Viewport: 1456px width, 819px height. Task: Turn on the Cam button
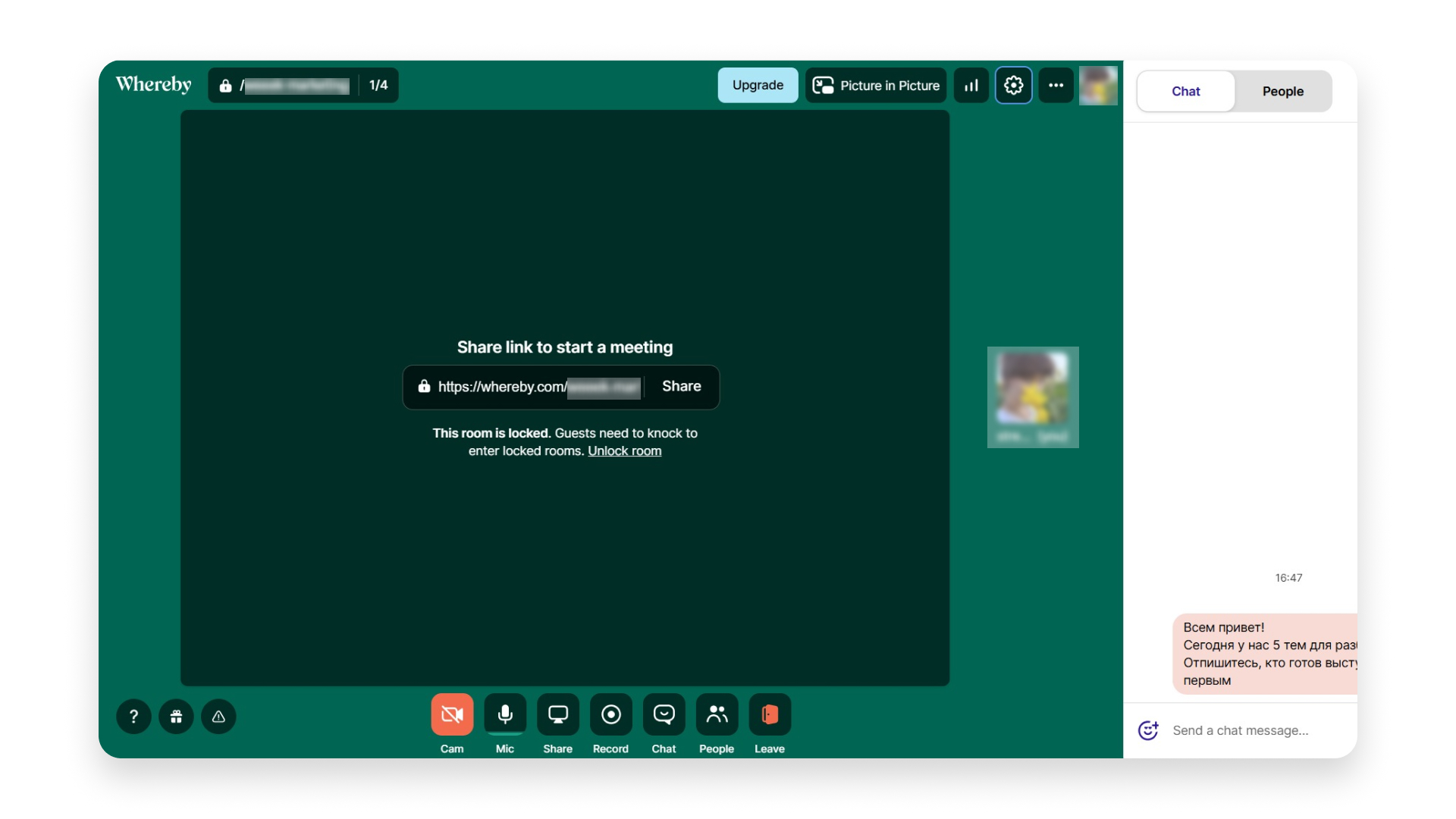click(x=452, y=714)
